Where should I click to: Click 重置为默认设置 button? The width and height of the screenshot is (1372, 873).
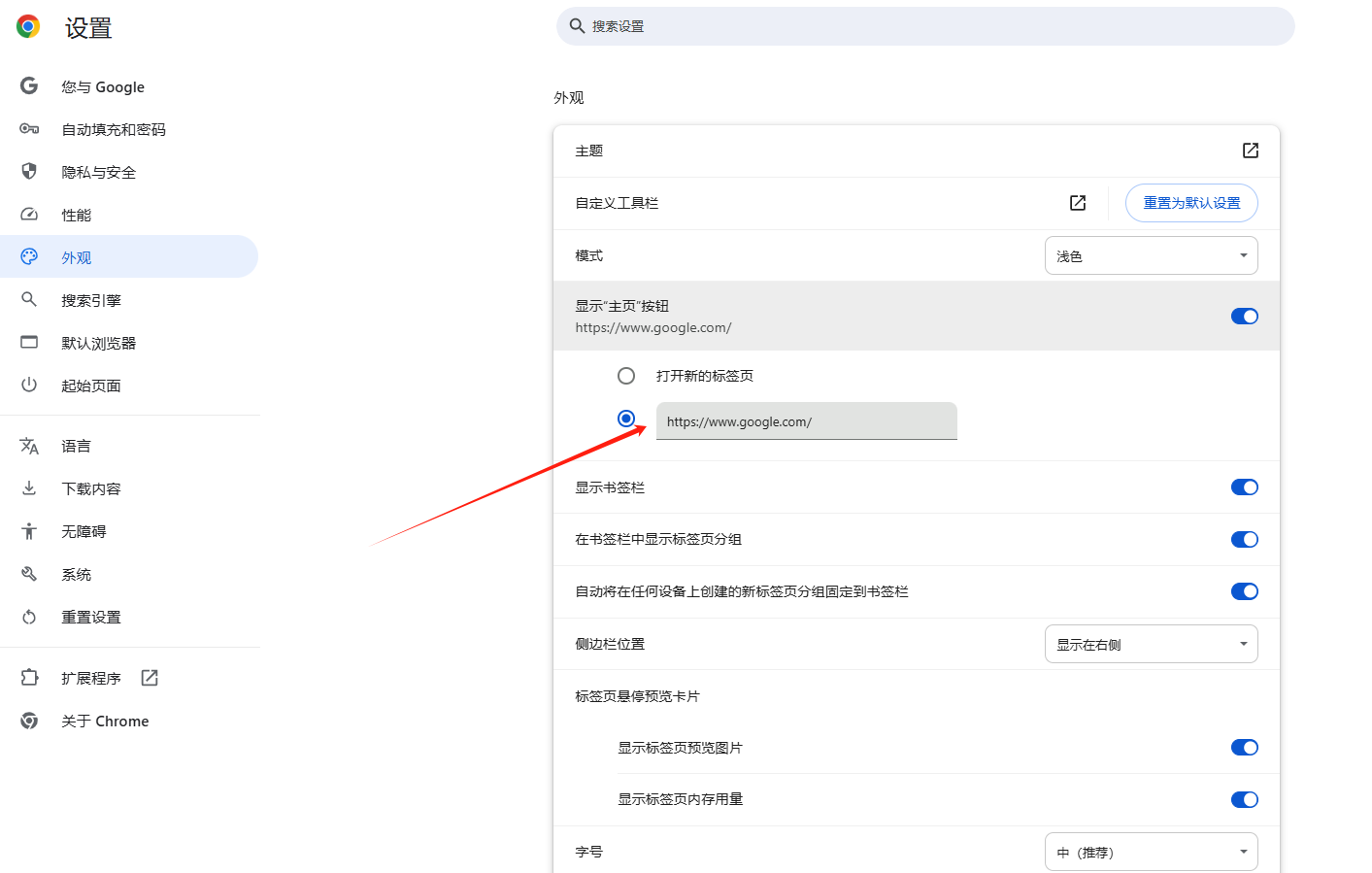[1191, 203]
